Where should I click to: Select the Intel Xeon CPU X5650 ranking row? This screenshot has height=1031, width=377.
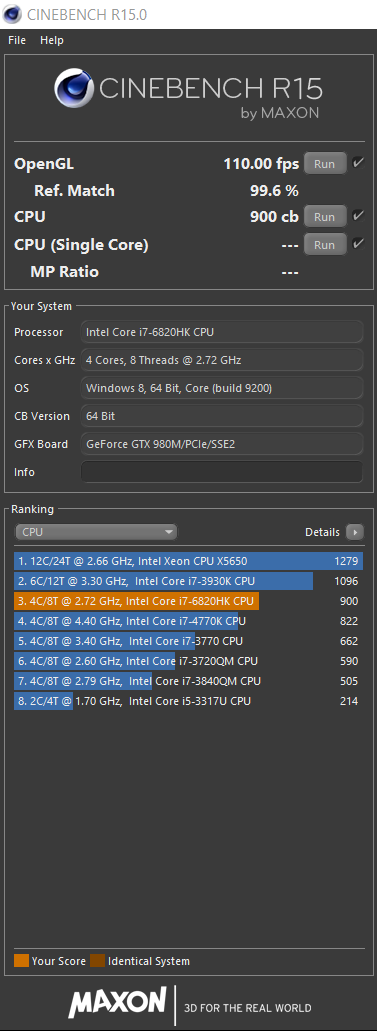coord(188,561)
